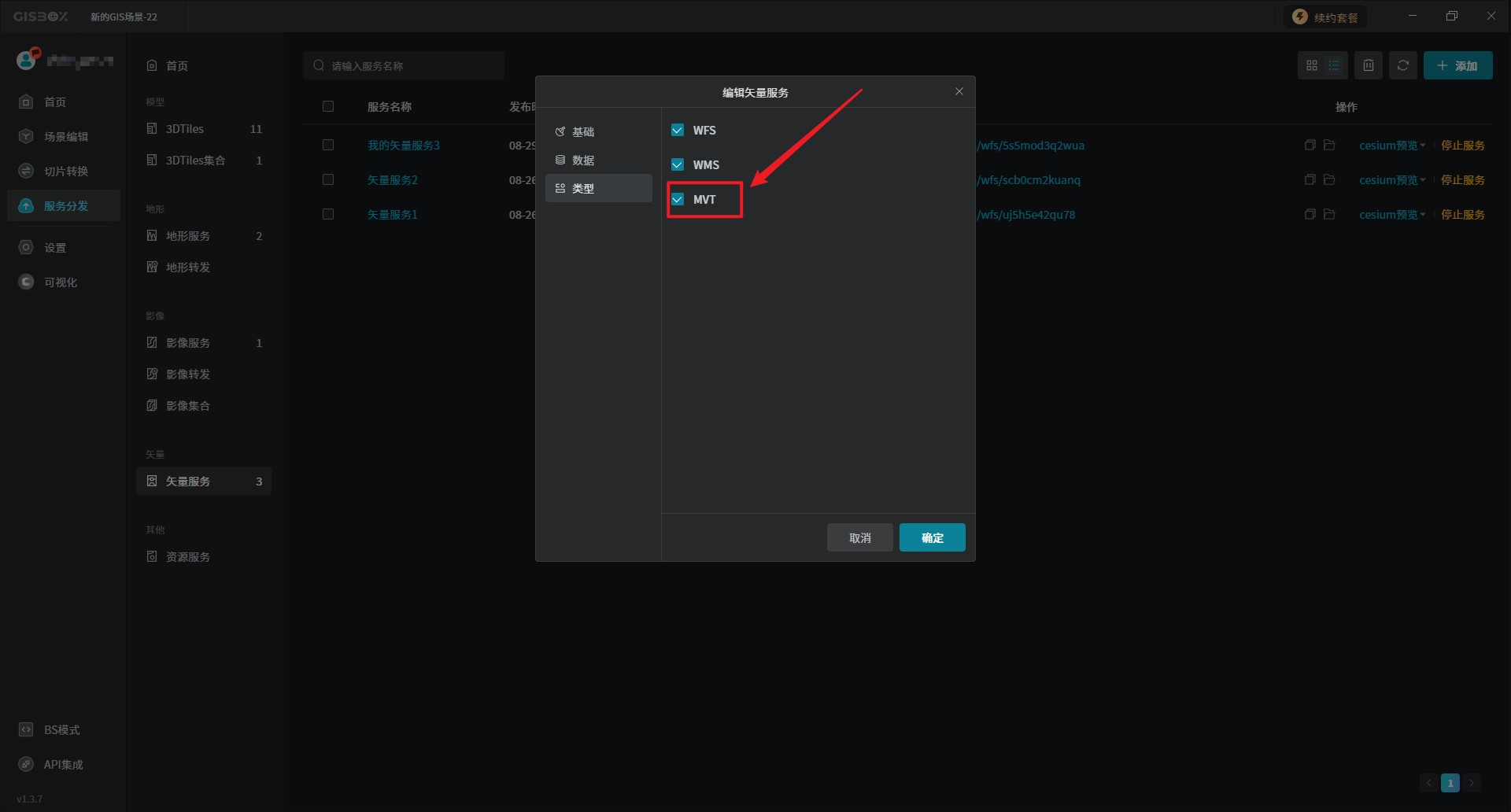The width and height of the screenshot is (1511, 812).
Task: Switch to the 基础 tab in dialog
Action: point(583,131)
